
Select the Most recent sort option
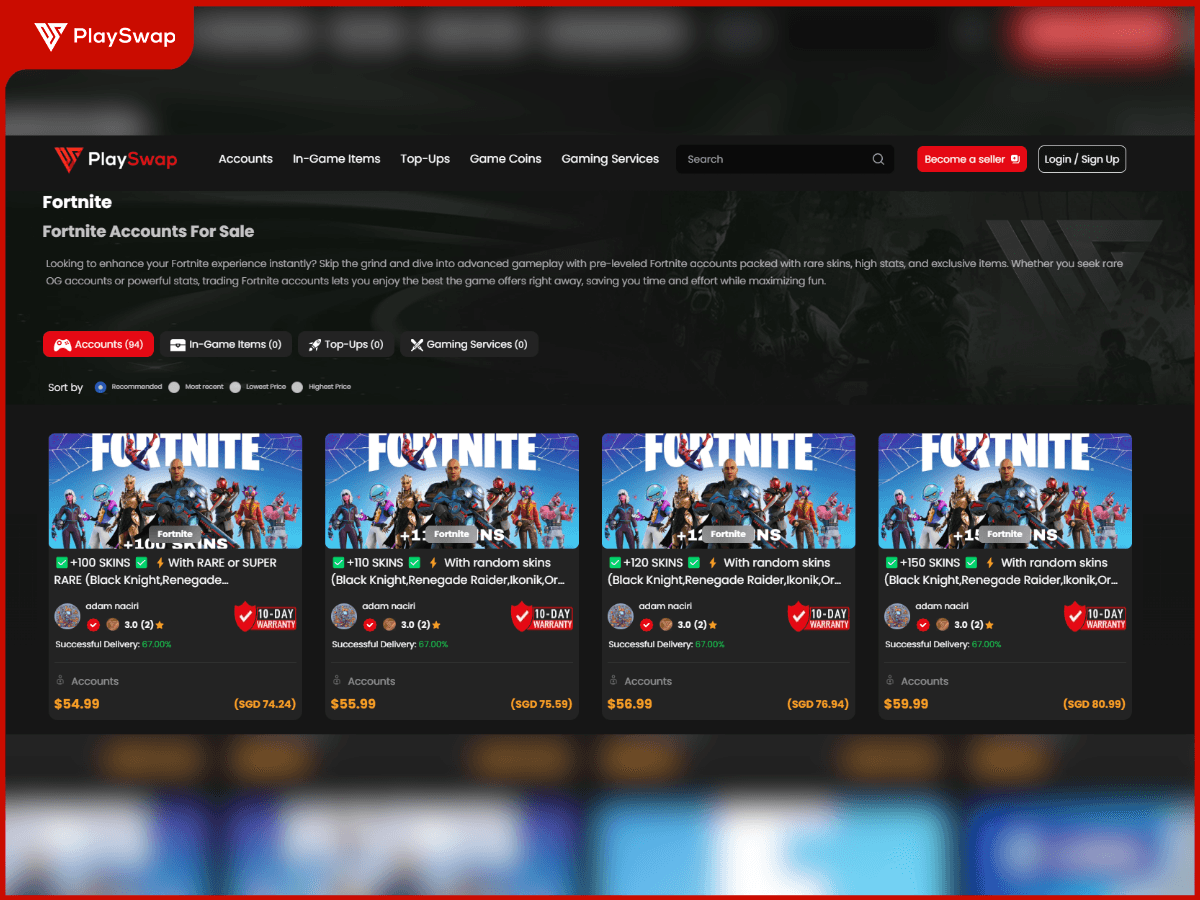pos(174,387)
